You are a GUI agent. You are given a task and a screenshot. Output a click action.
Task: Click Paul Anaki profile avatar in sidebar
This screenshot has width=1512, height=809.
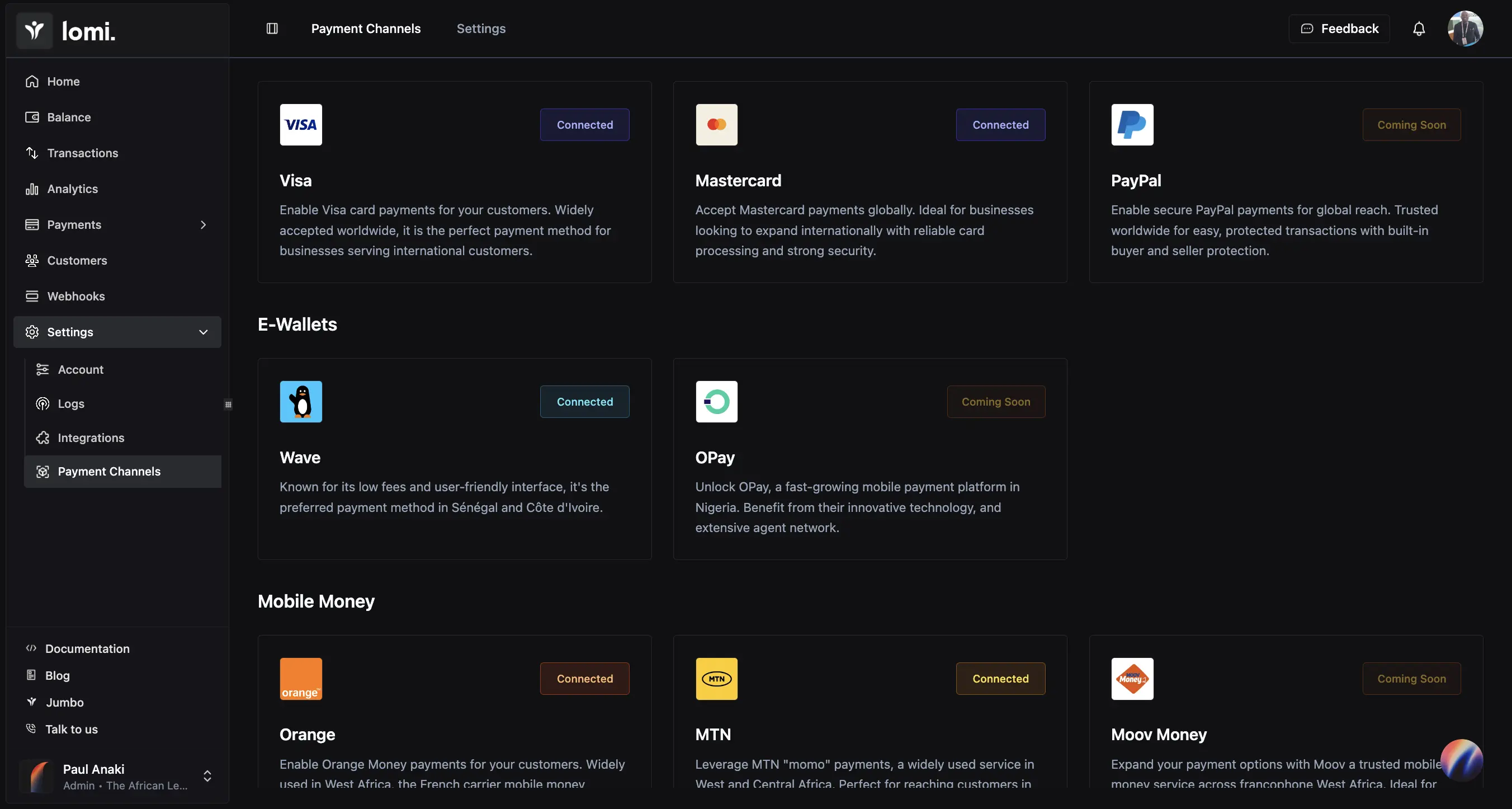pos(37,776)
